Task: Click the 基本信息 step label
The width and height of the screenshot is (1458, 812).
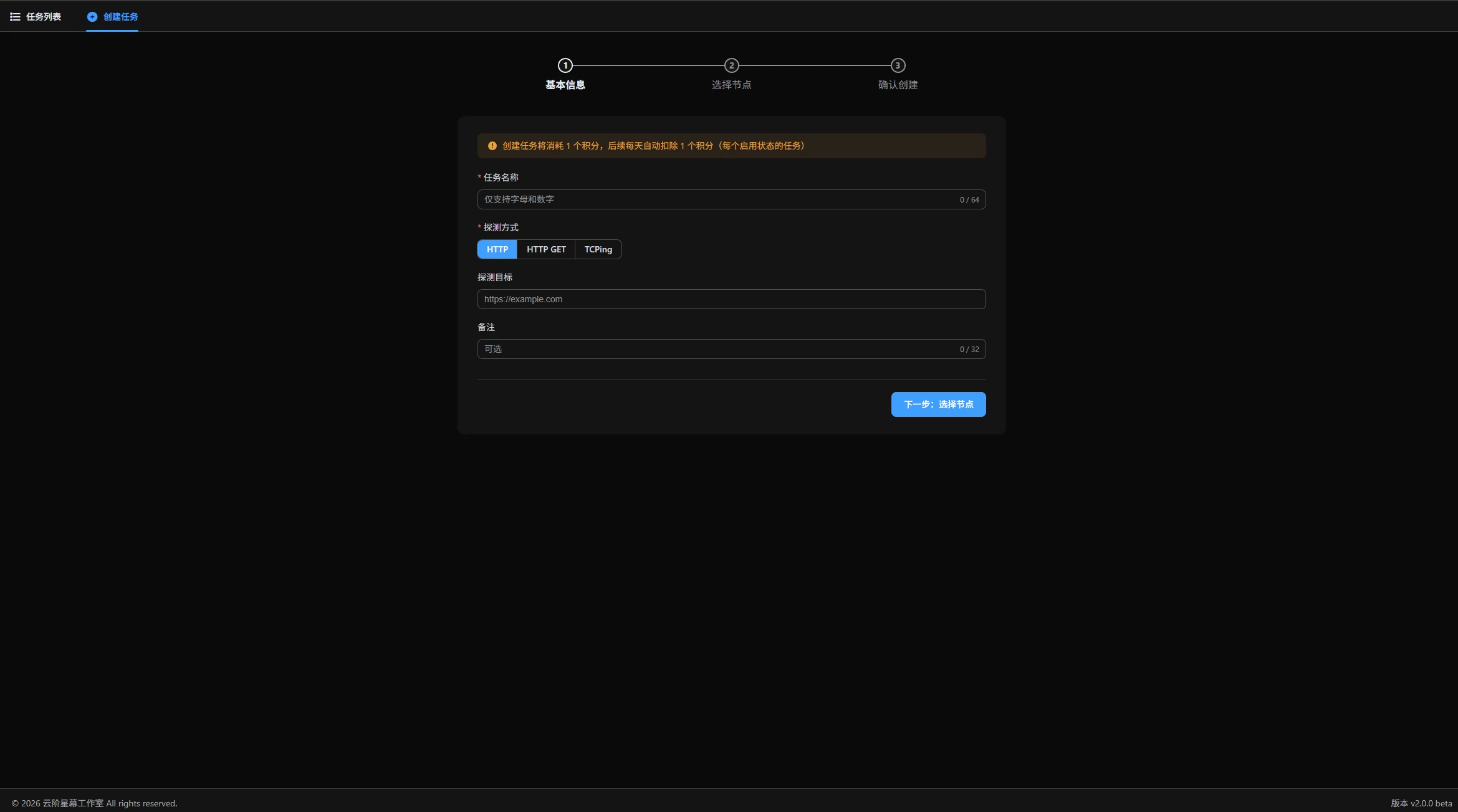Action: [x=565, y=85]
